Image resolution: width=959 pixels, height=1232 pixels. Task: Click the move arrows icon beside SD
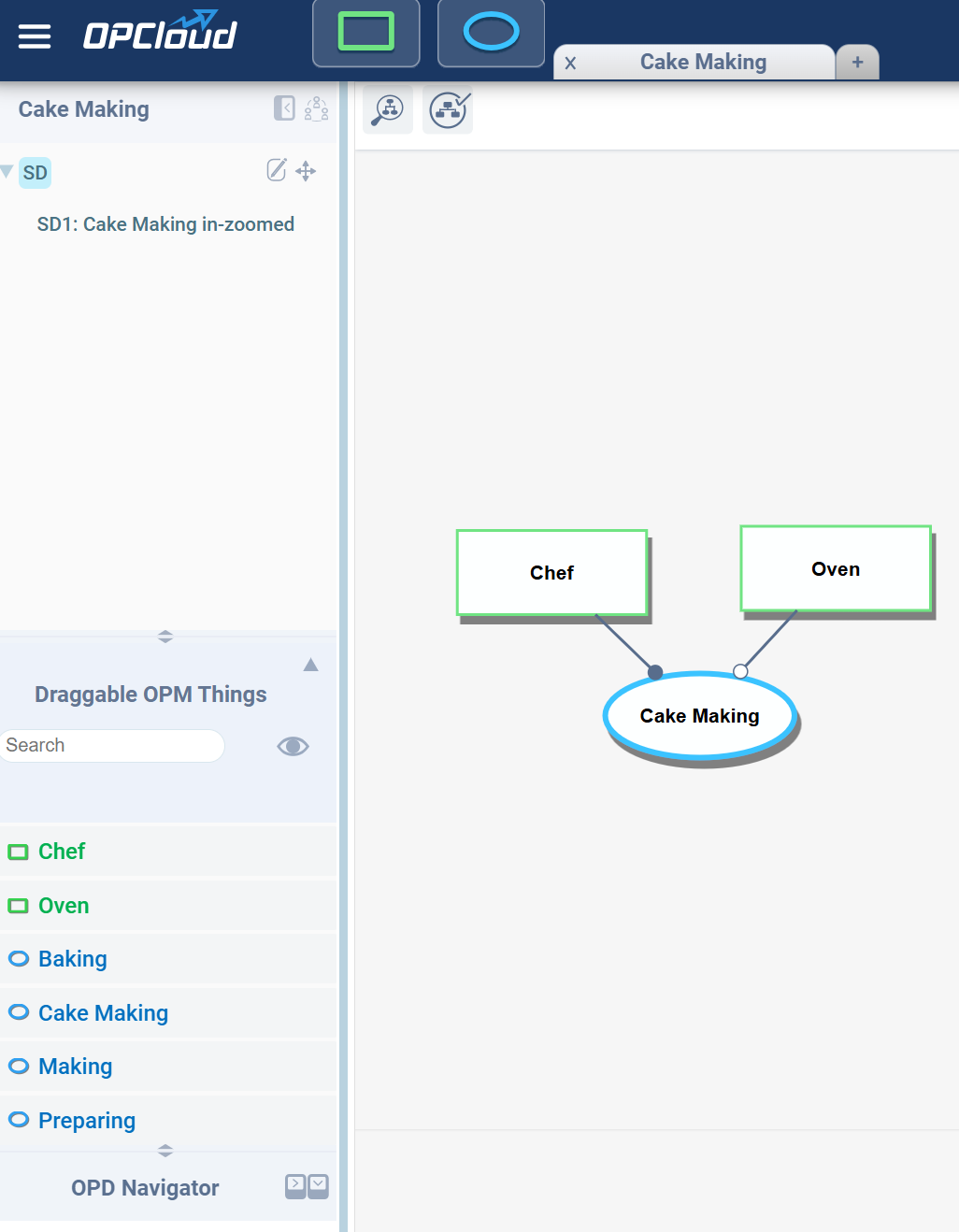click(x=306, y=171)
